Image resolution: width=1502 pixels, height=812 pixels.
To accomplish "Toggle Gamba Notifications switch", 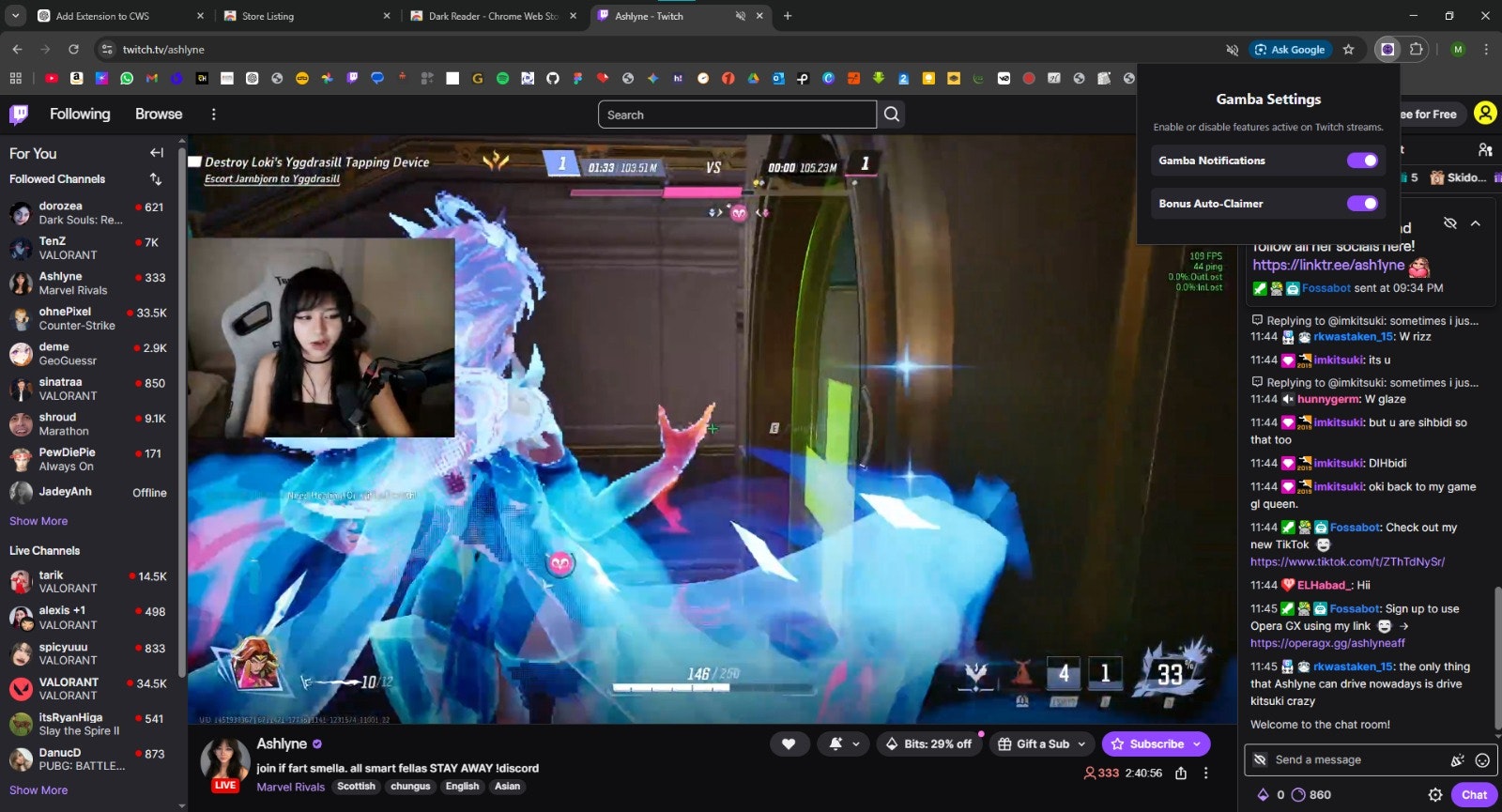I will (x=1362, y=161).
